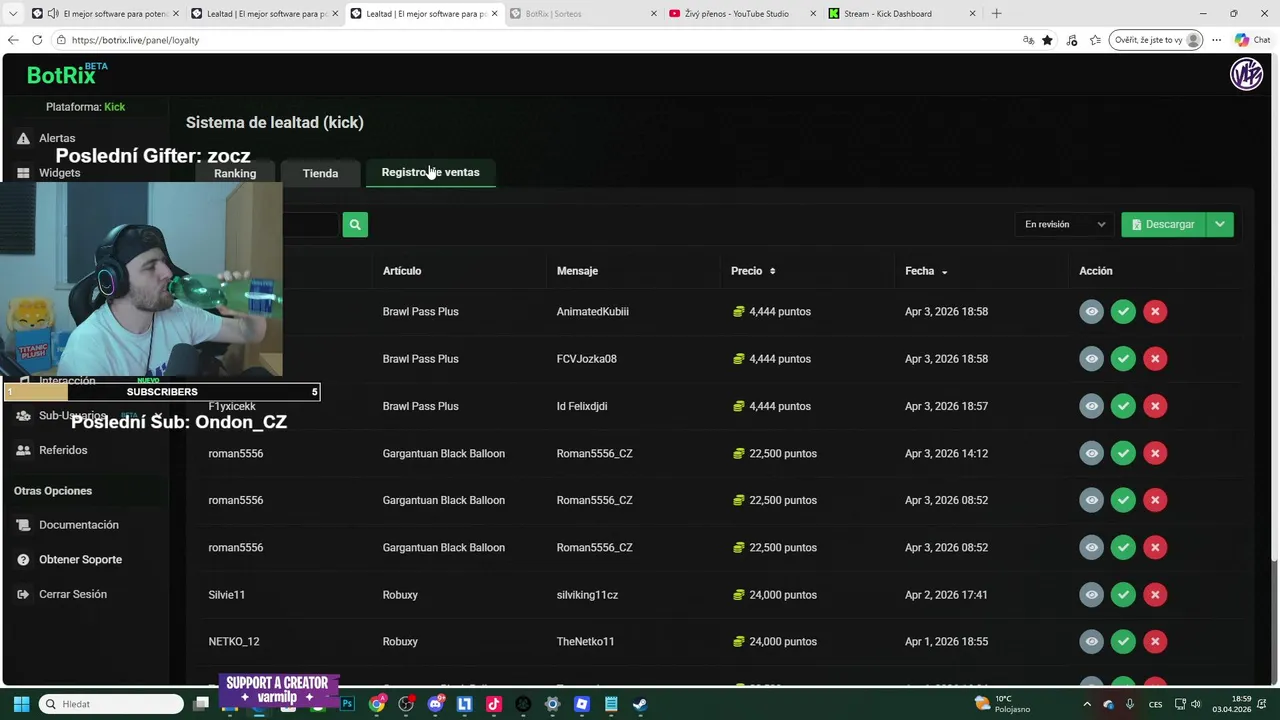
Task: Click the green search button
Action: [x=355, y=225]
